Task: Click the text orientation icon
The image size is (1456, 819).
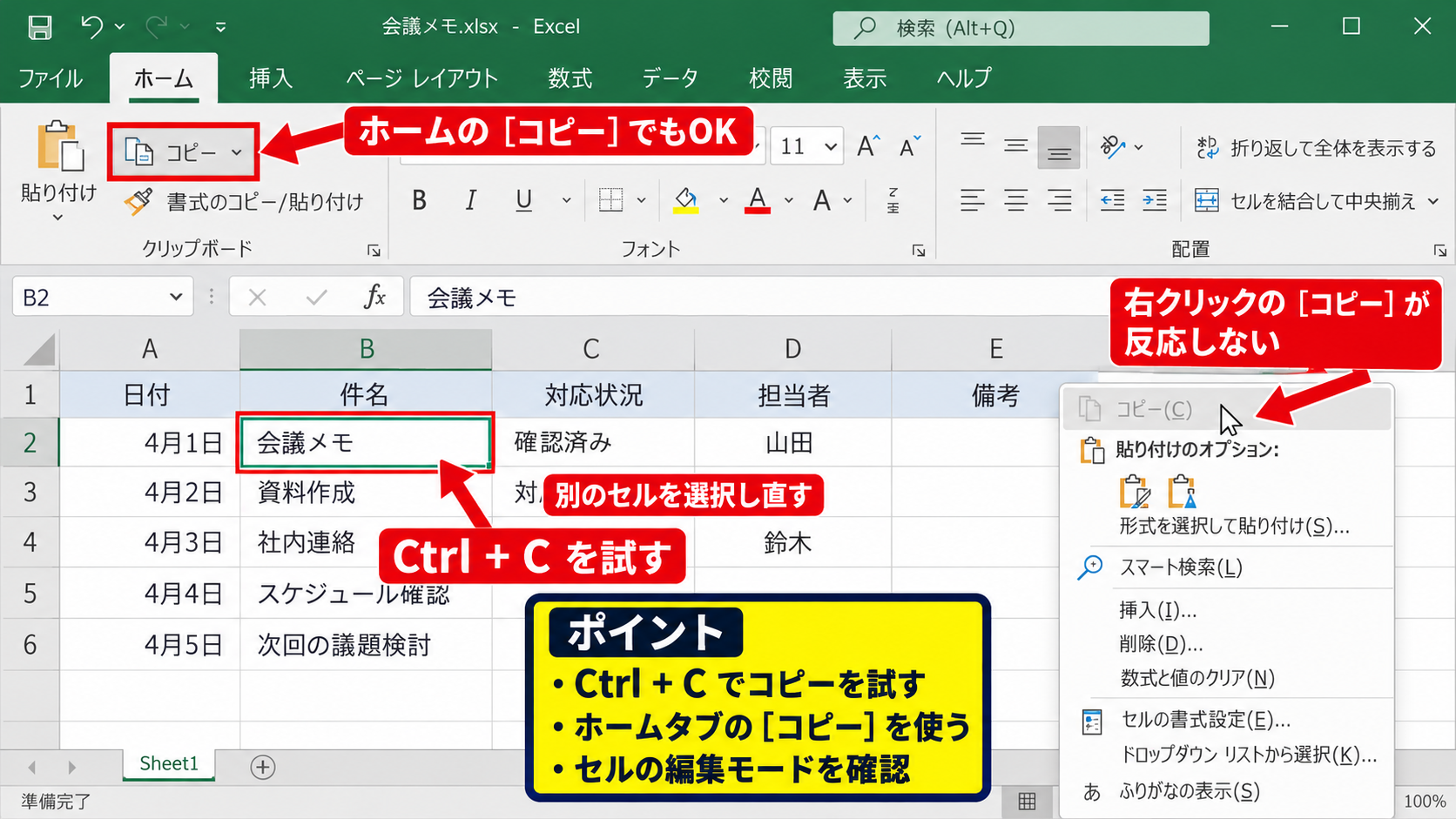Action: pos(1112,146)
